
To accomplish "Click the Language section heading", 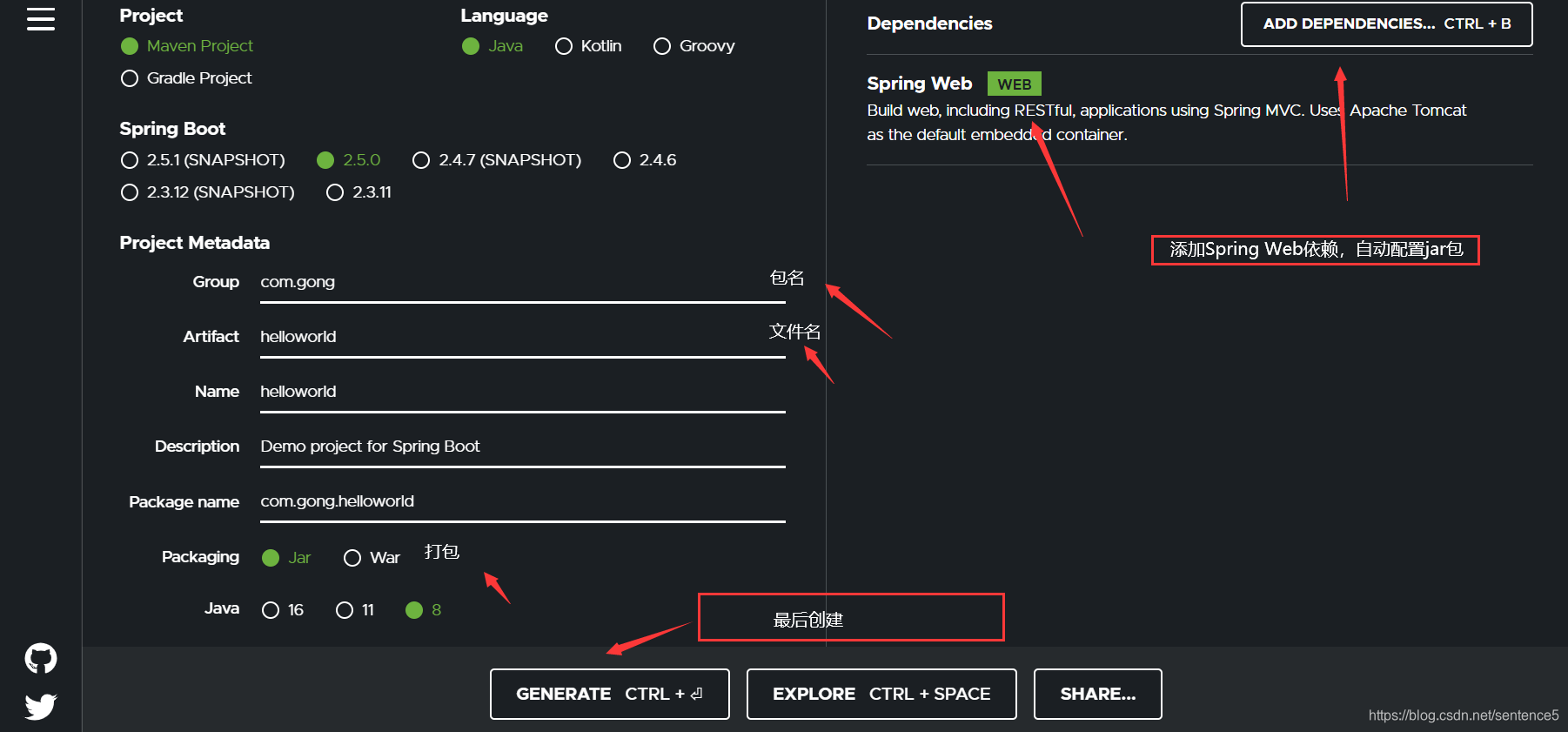I will pyautogui.click(x=504, y=16).
